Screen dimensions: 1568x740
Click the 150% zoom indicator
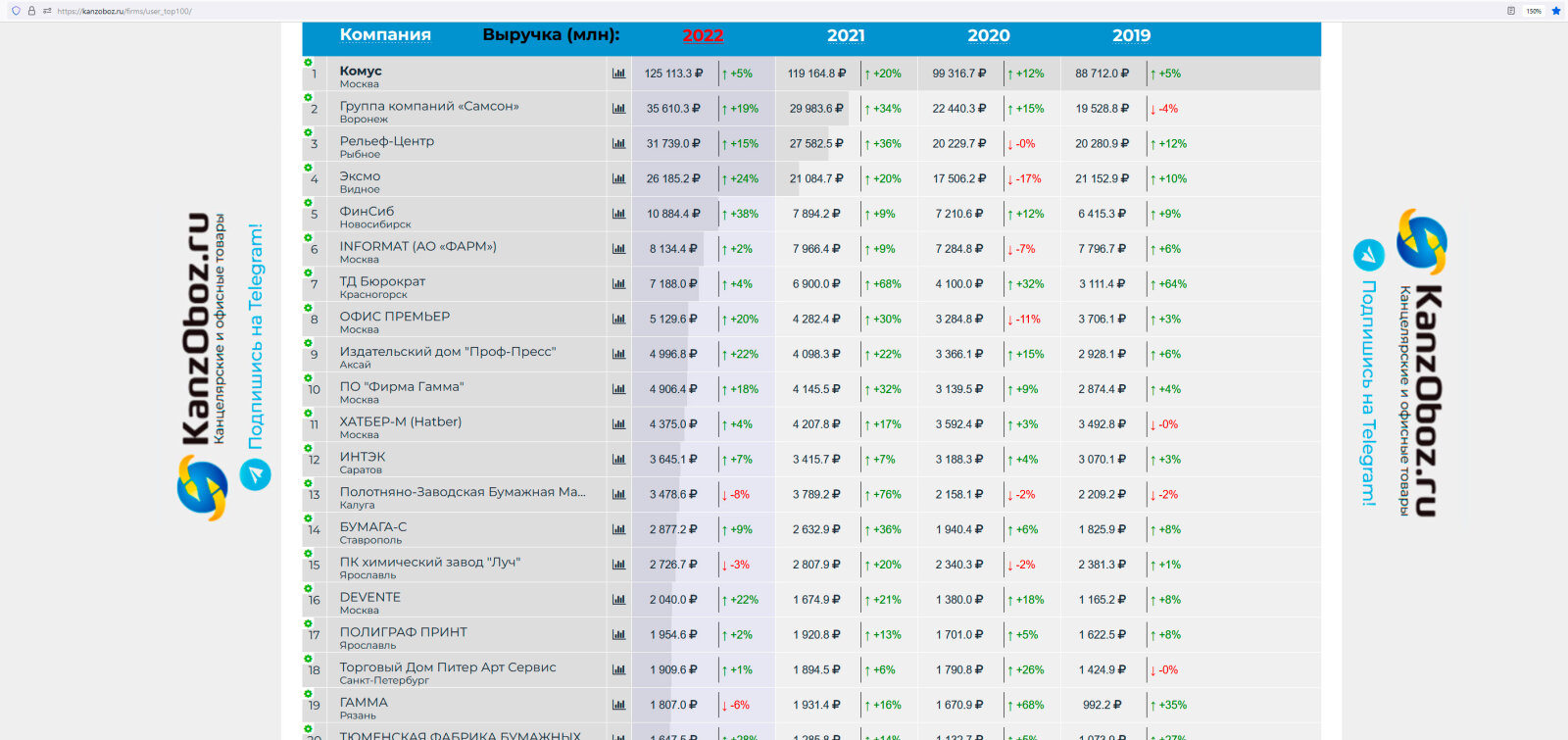pos(1534,11)
